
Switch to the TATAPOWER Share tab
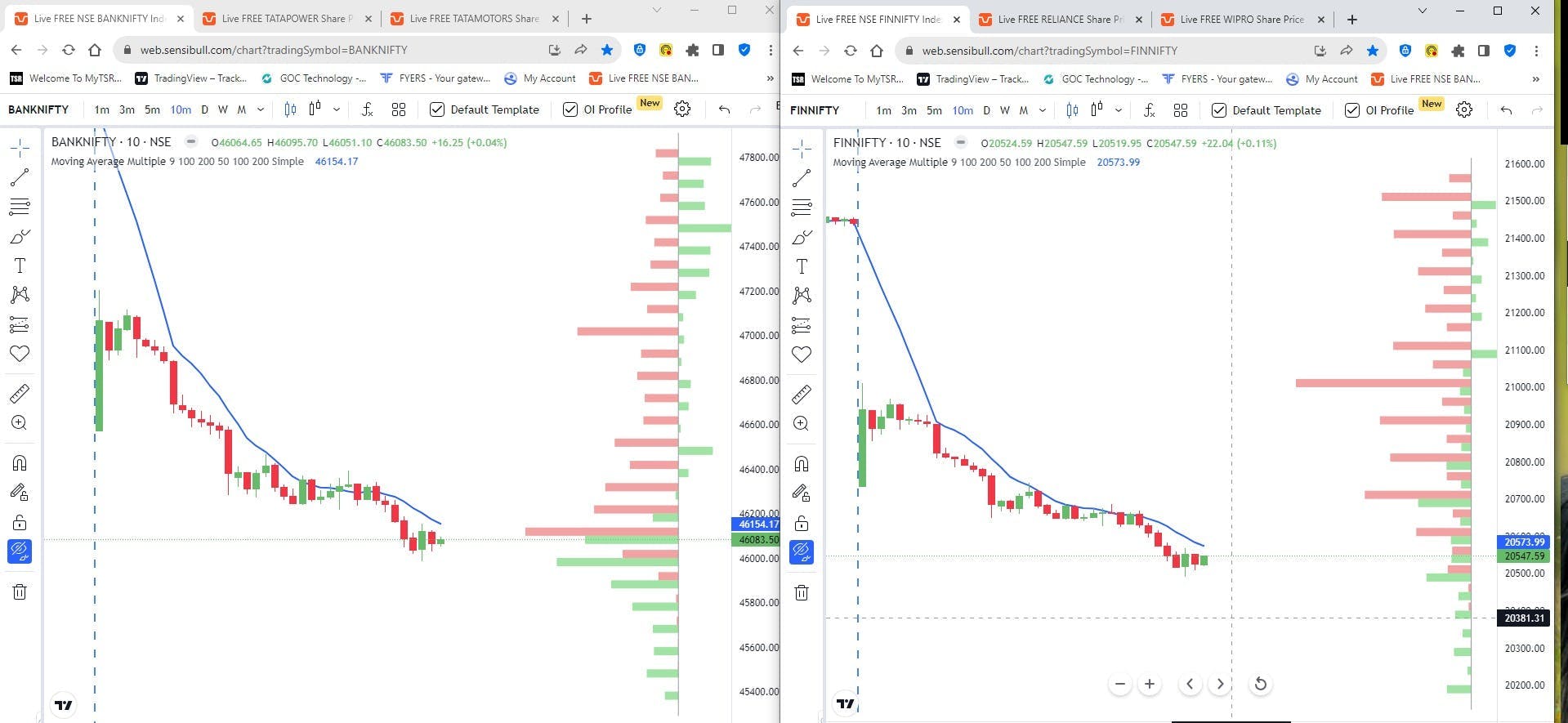288,19
